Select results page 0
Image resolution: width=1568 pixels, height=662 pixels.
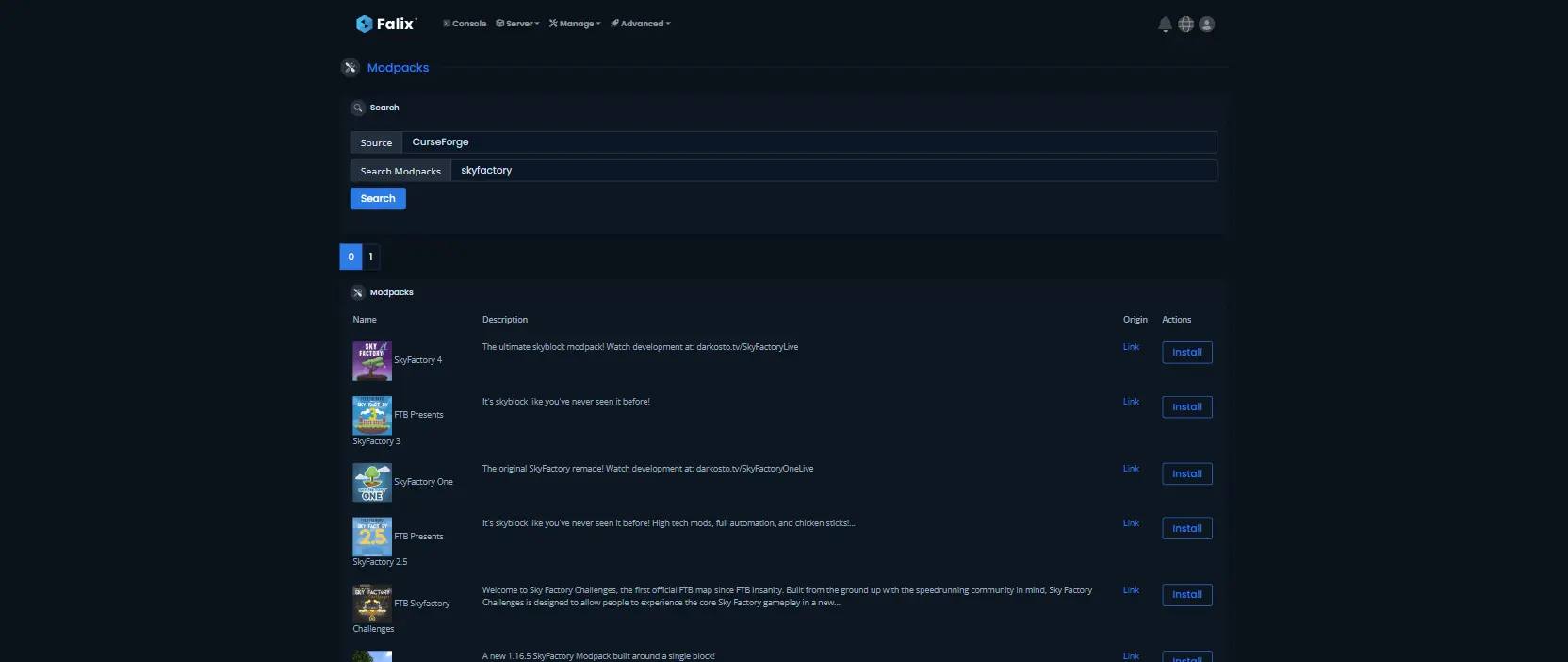tap(351, 257)
